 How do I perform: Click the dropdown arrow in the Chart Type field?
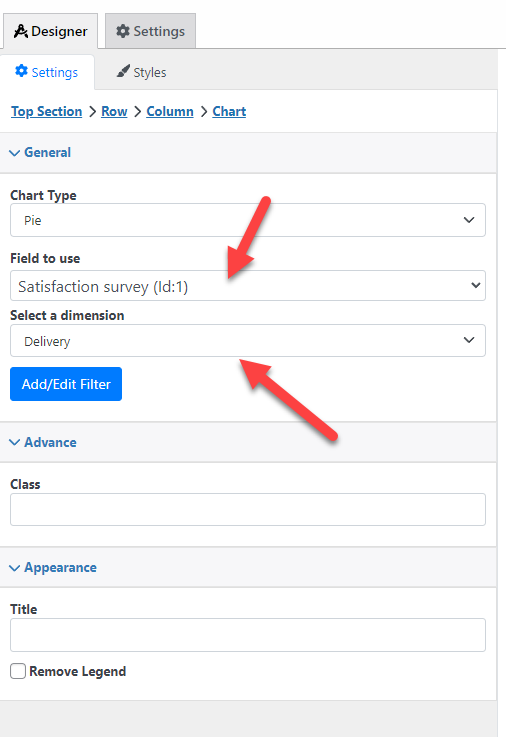[x=469, y=220]
